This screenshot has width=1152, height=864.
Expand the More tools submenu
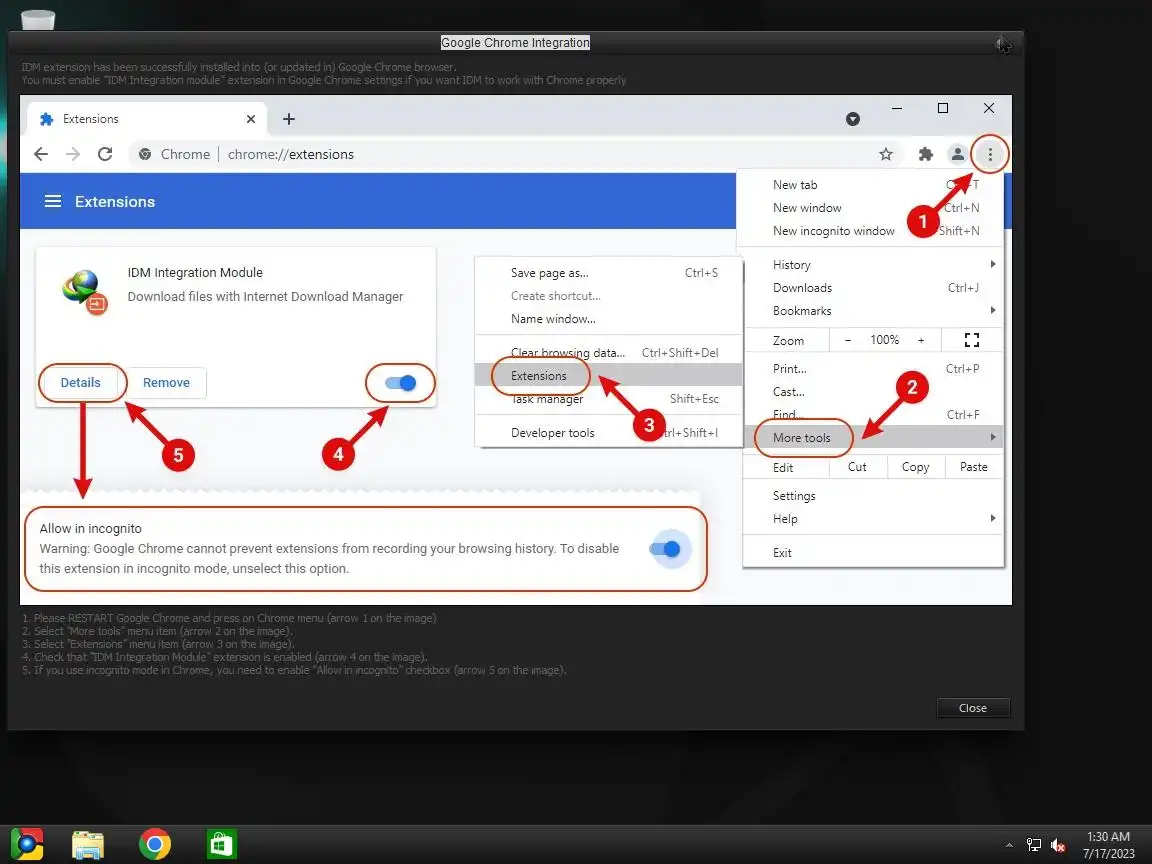874,438
